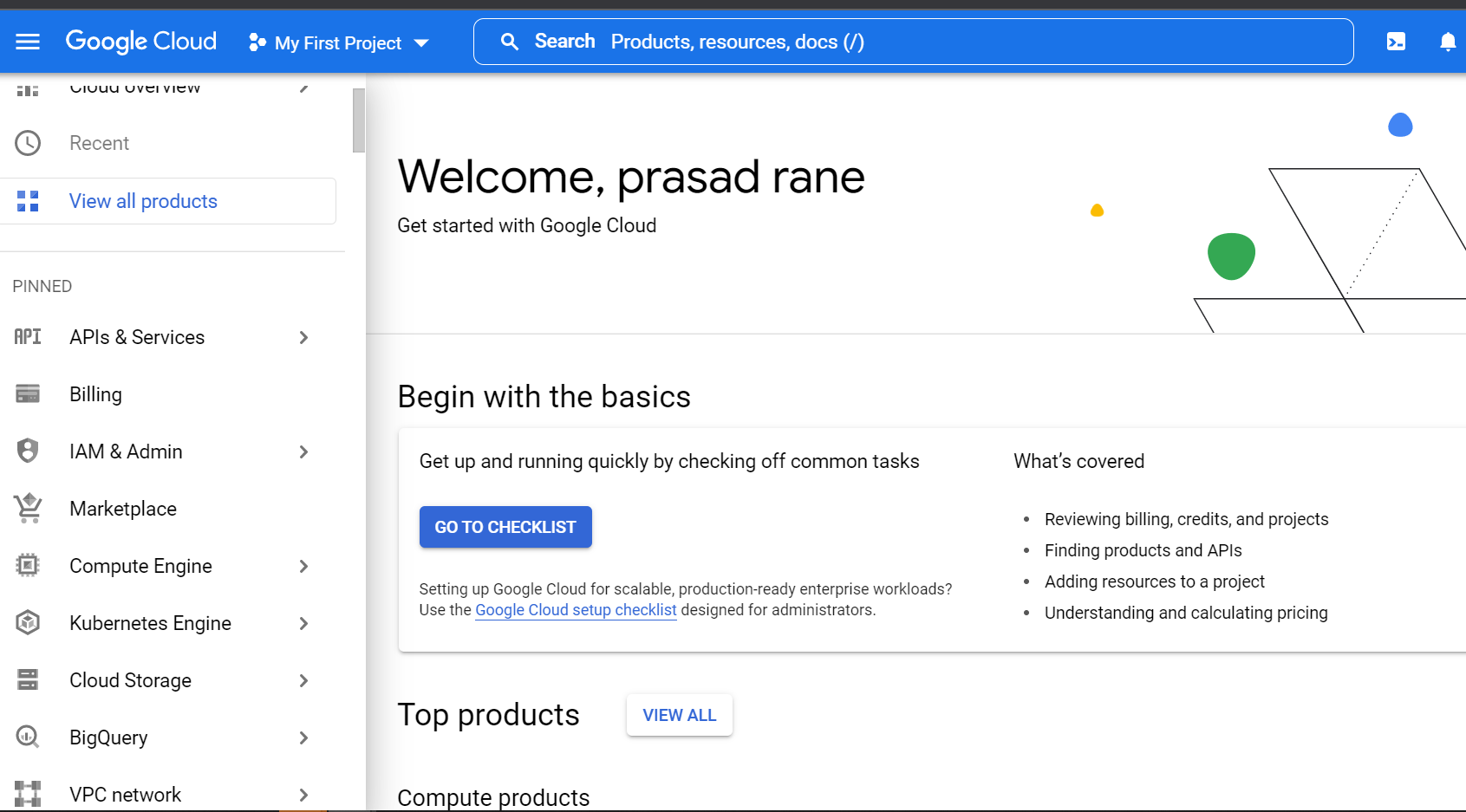Click the GO TO CHECKLIST button
This screenshot has height=812, width=1466.
(505, 527)
